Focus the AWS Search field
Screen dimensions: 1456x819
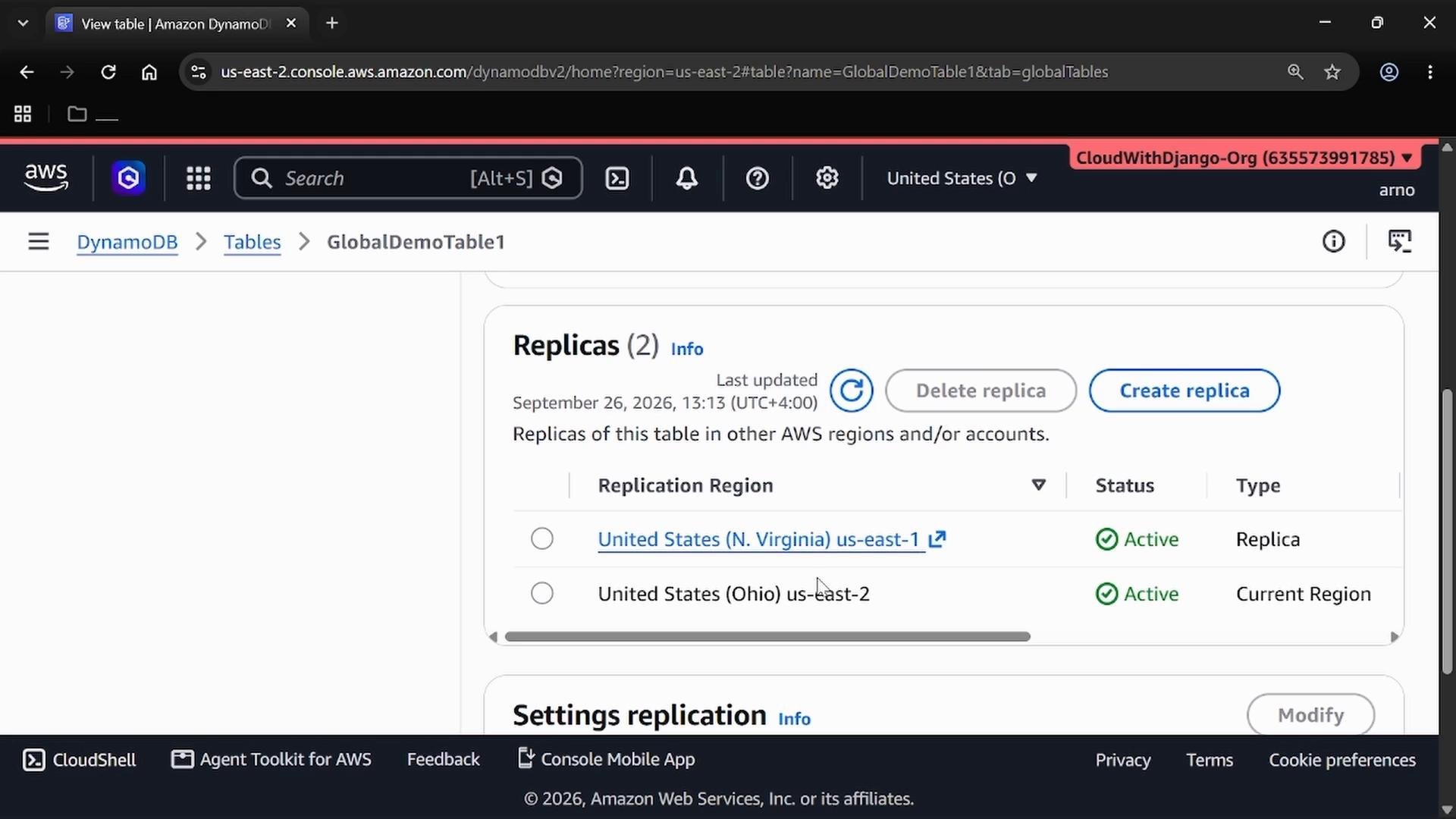pyautogui.click(x=408, y=178)
